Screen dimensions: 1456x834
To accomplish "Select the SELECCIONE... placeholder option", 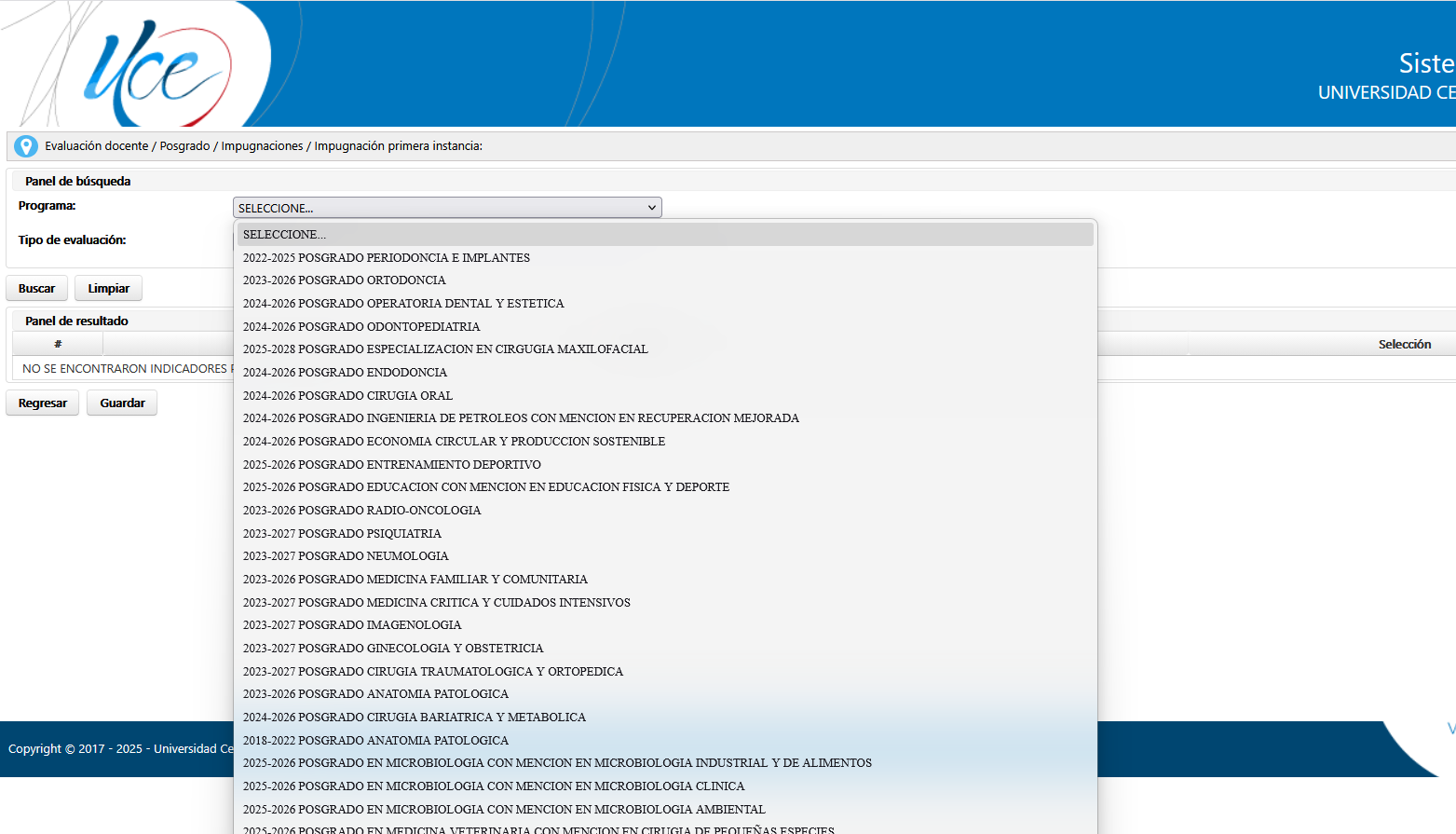I will coord(284,235).
